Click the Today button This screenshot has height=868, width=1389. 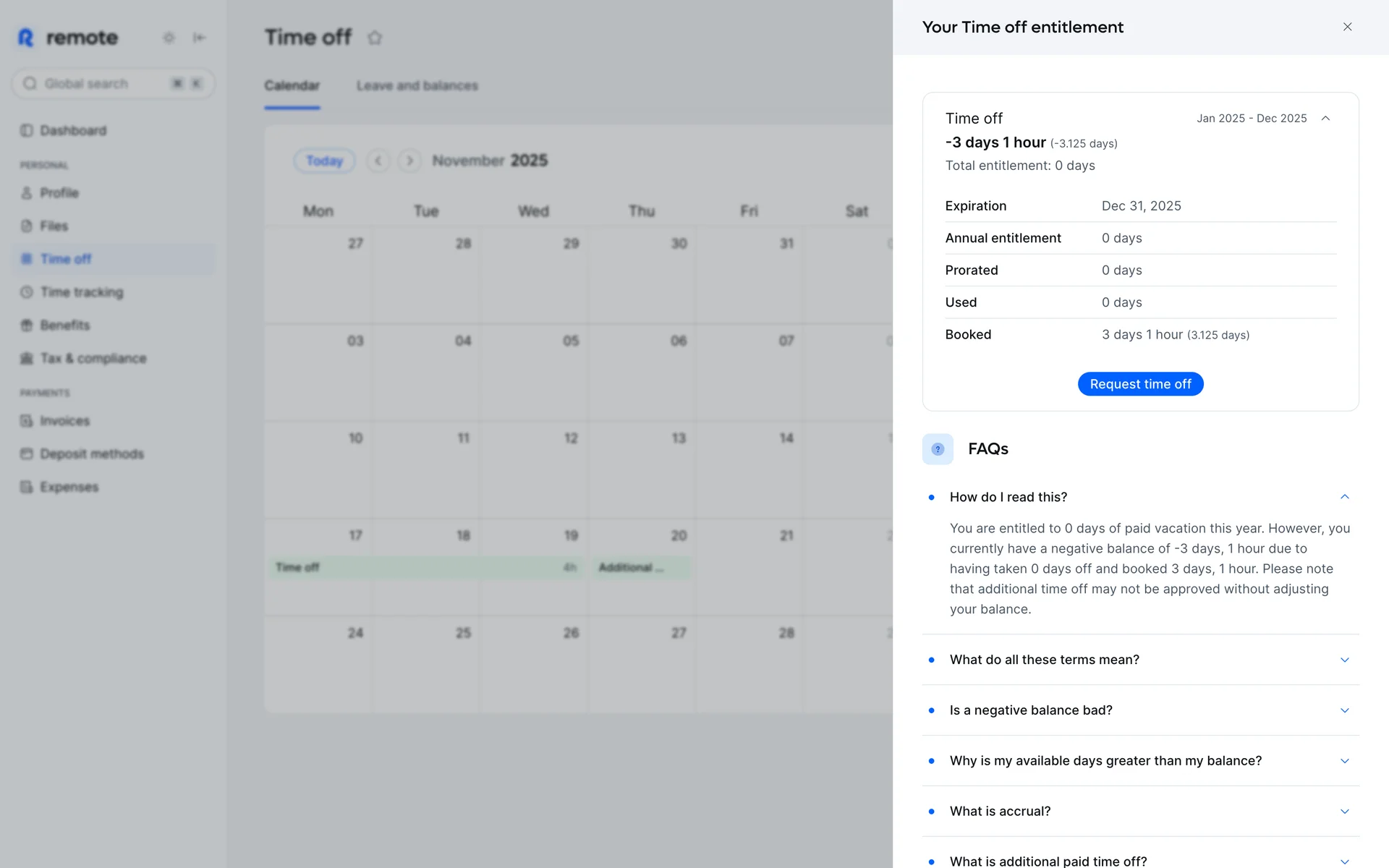(x=324, y=161)
